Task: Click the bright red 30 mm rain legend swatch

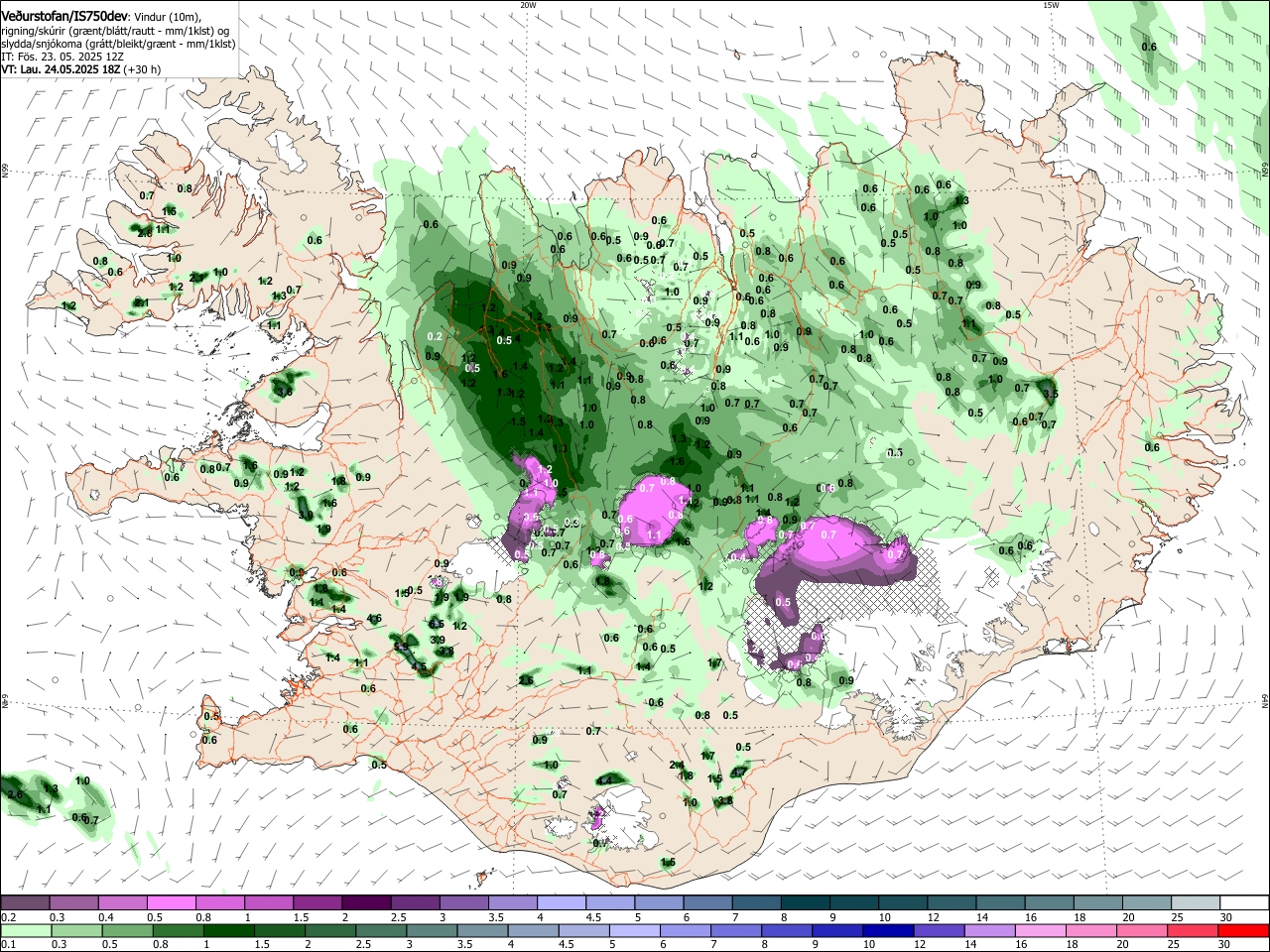Action: (x=1245, y=930)
